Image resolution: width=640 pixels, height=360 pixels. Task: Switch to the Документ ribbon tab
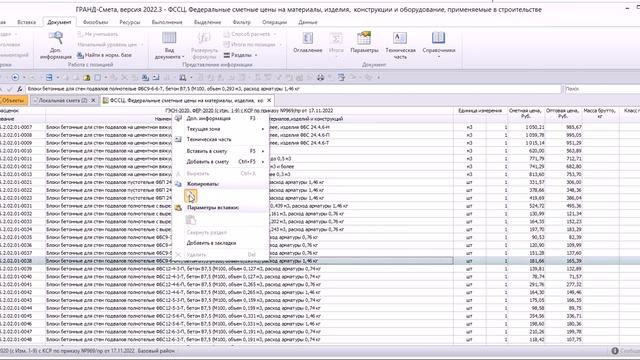tap(59, 22)
